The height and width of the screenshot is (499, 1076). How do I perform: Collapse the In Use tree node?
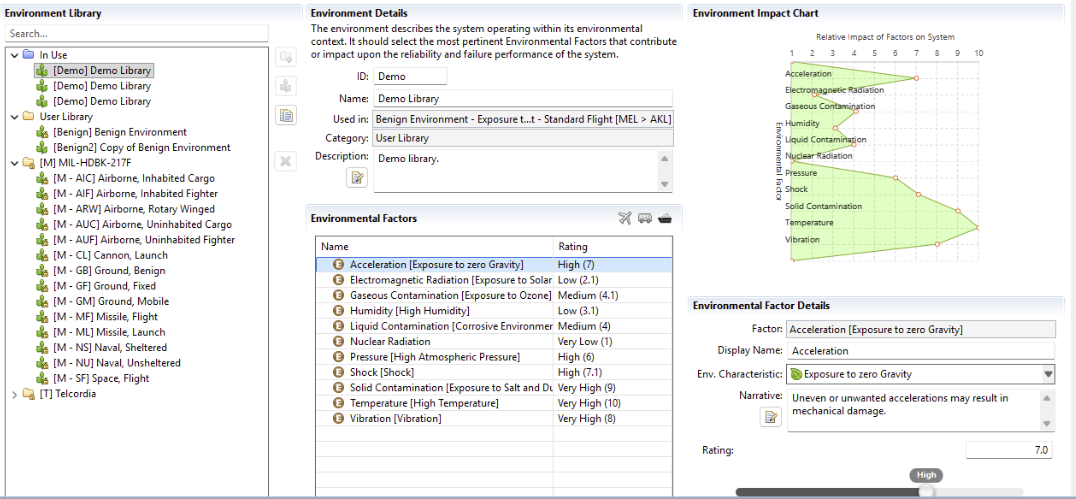14,55
